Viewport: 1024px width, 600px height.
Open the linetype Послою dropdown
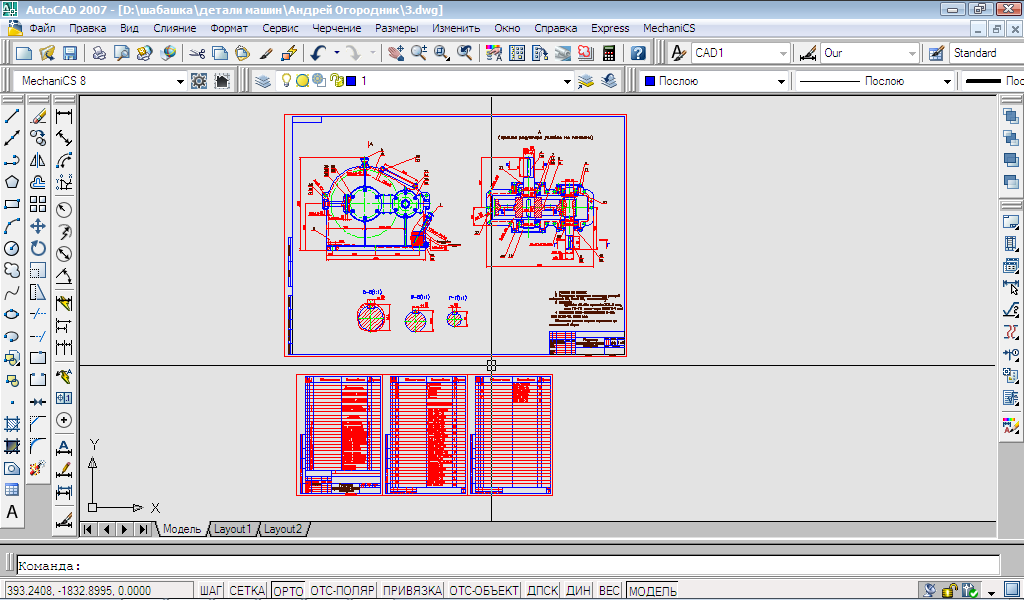click(947, 82)
